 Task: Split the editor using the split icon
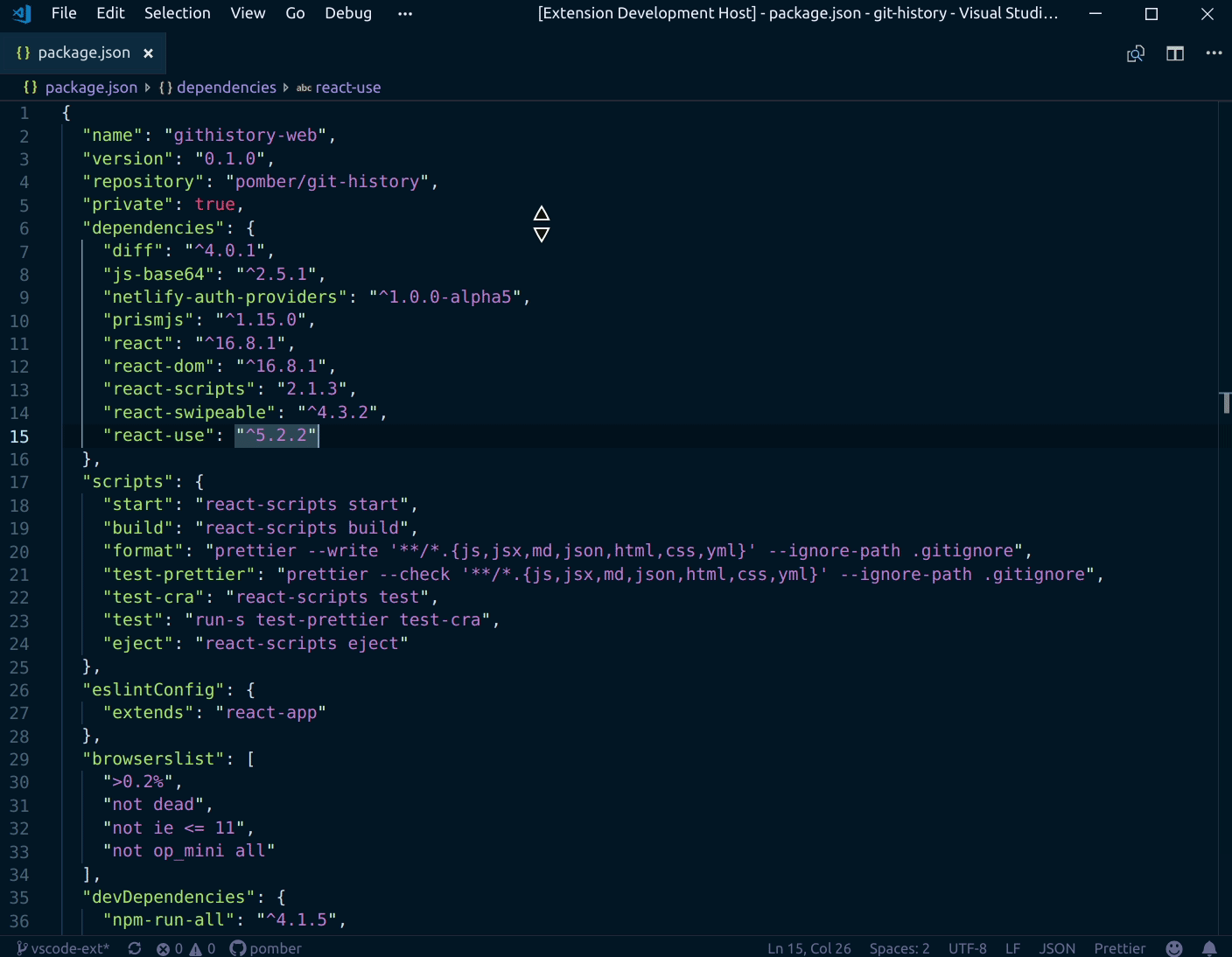1174,53
